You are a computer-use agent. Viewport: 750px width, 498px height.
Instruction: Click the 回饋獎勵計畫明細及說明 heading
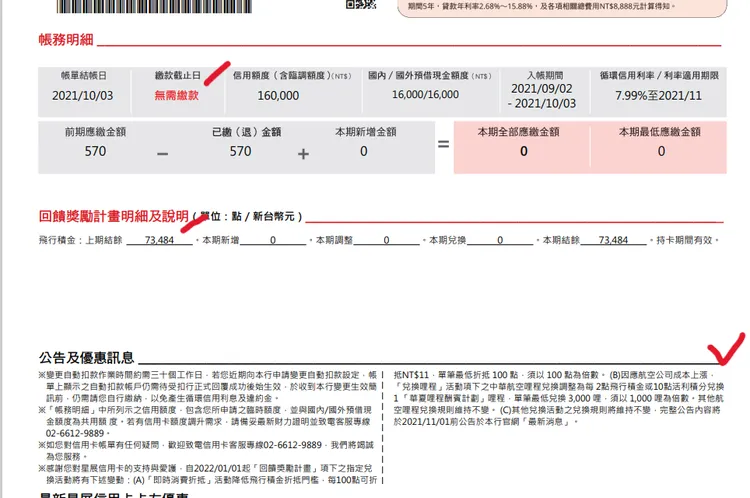[x=114, y=216]
